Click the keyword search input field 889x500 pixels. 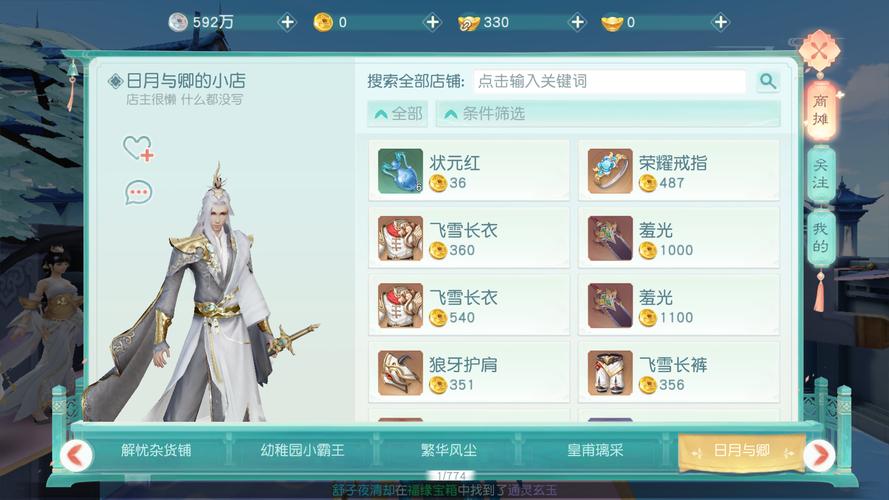click(609, 82)
